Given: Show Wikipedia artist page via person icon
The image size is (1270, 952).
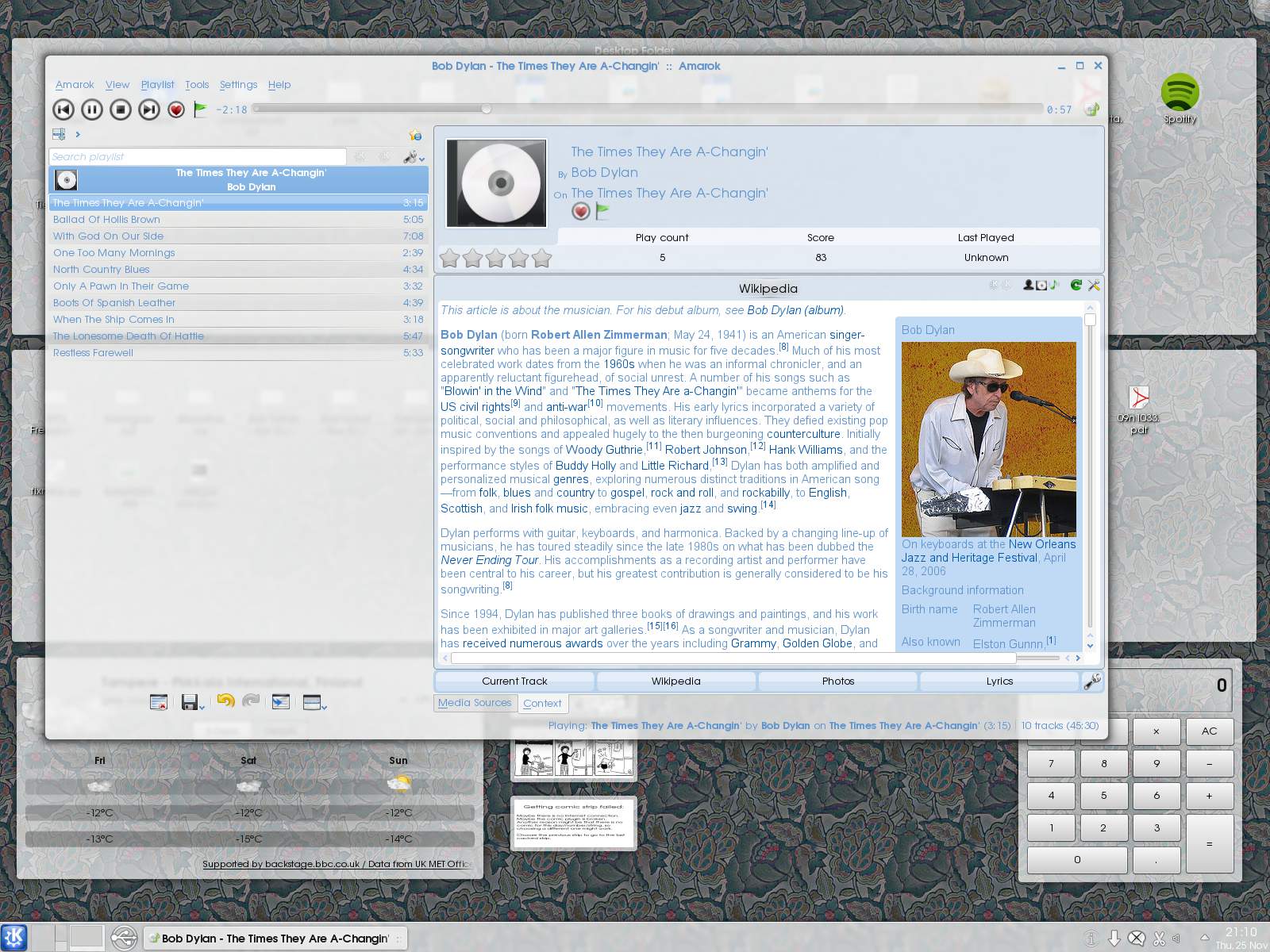Looking at the screenshot, I should [1029, 285].
